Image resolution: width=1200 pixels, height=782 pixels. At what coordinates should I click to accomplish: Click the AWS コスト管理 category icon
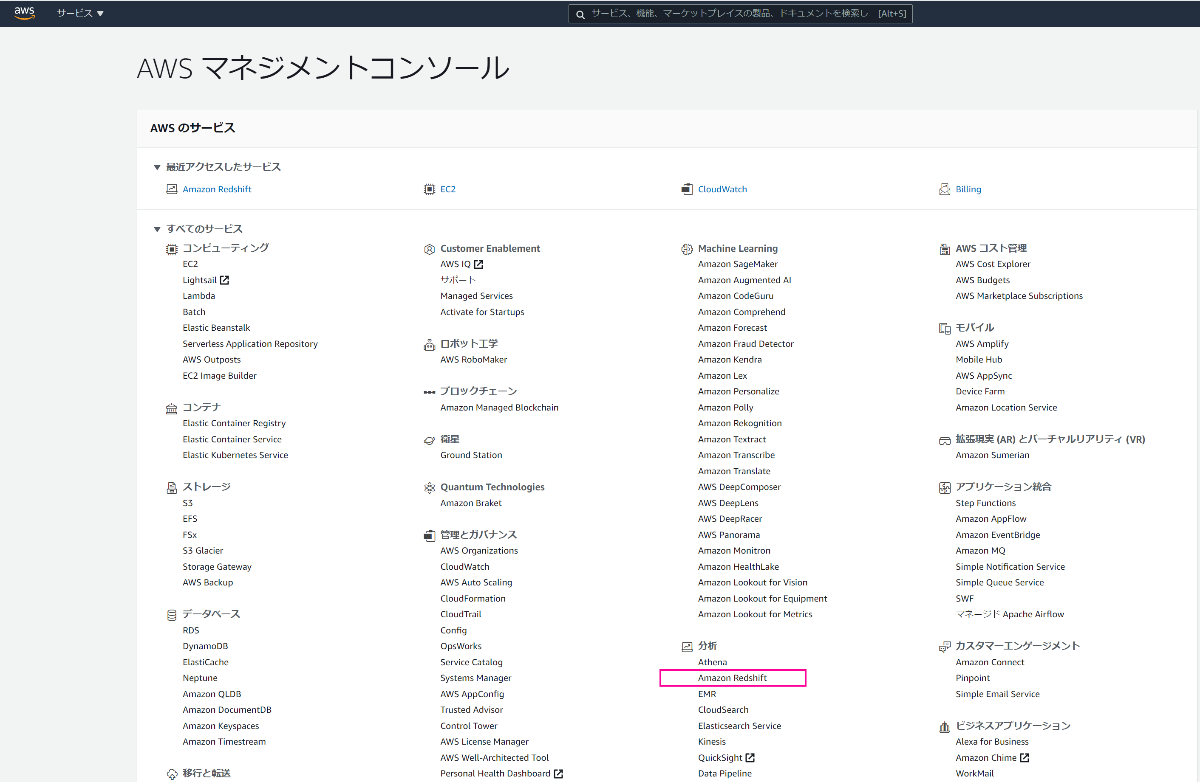pos(945,248)
